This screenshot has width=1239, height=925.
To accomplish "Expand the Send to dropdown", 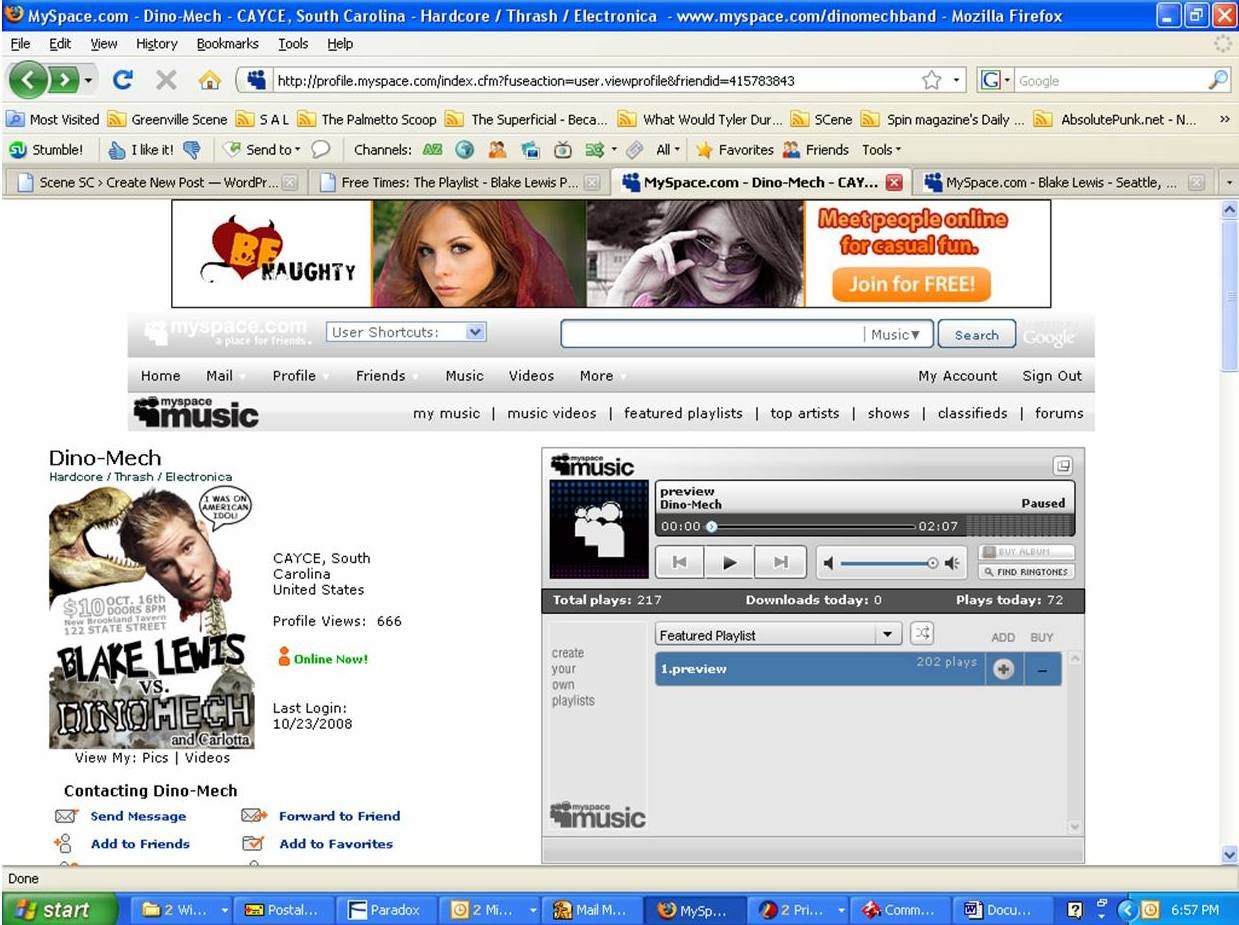I will coord(261,150).
